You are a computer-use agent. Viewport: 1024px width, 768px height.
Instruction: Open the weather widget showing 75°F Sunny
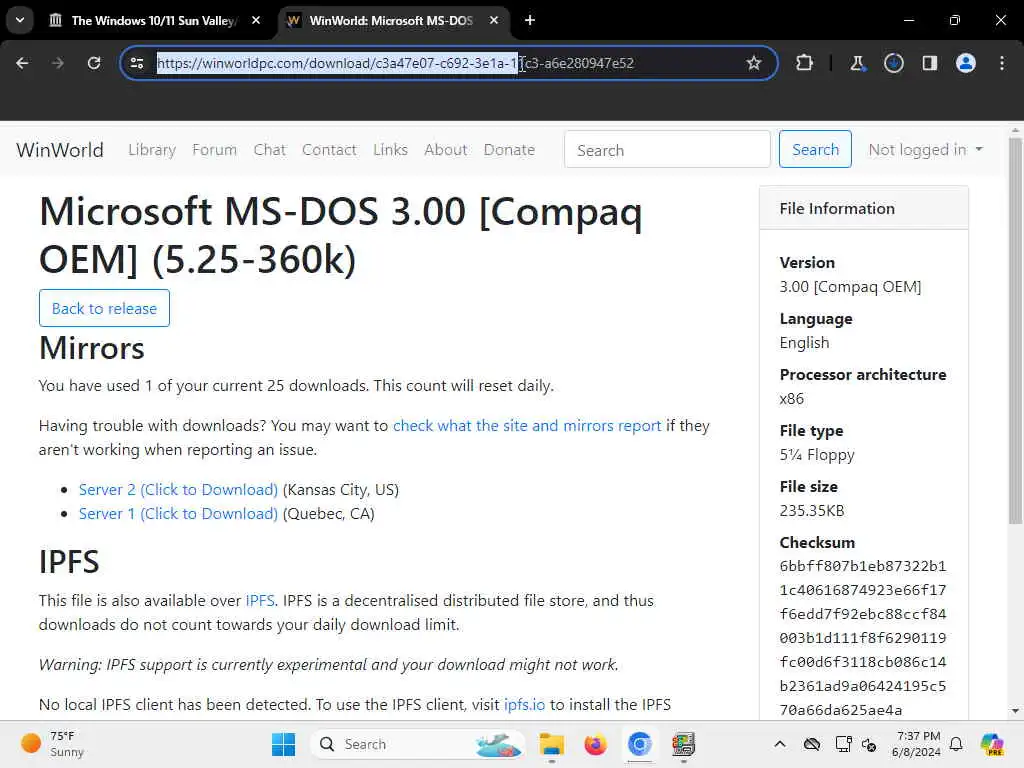click(x=52, y=744)
